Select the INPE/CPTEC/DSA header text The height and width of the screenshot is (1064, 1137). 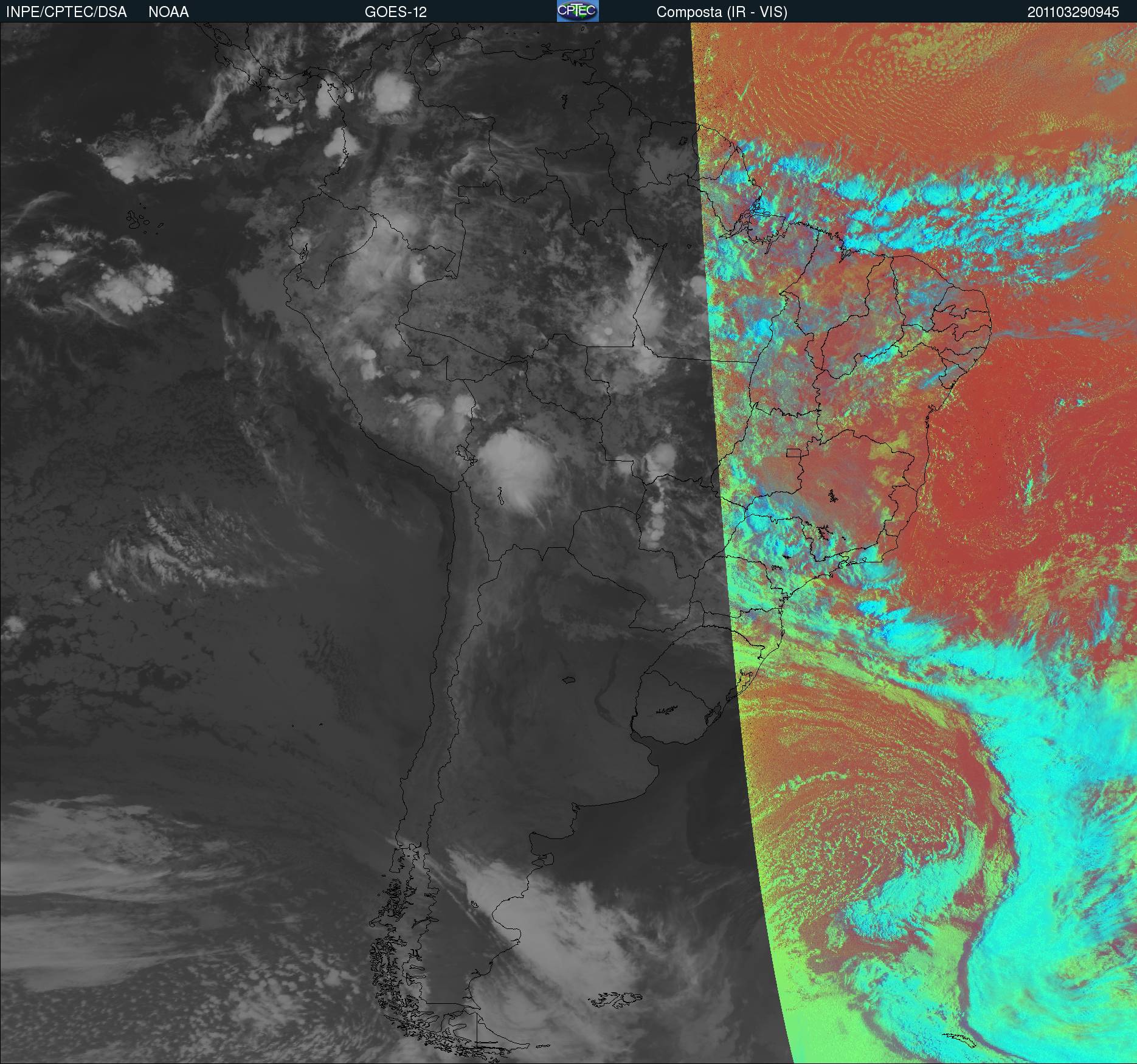point(66,12)
